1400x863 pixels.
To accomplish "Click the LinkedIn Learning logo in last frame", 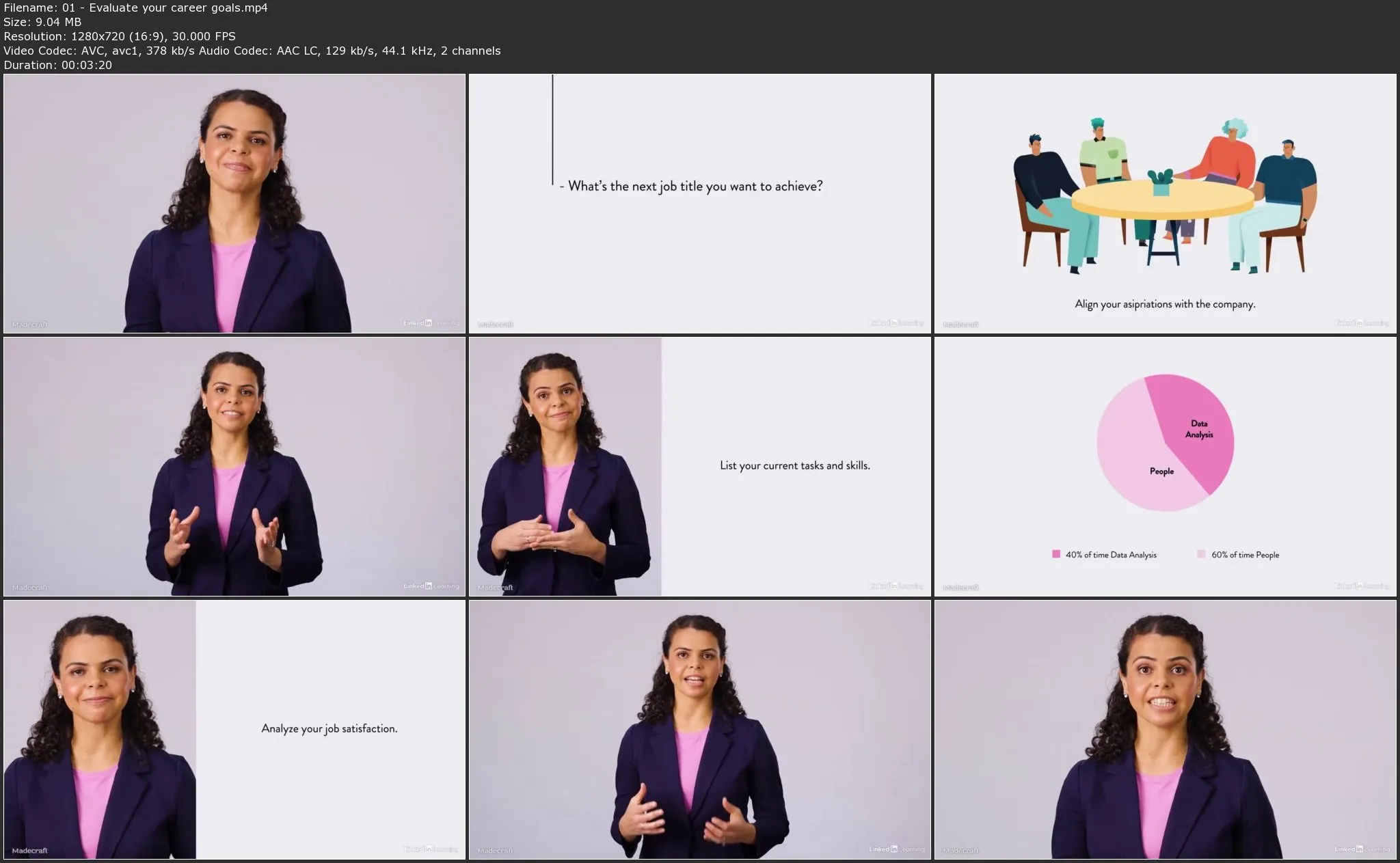I will tap(1362, 849).
